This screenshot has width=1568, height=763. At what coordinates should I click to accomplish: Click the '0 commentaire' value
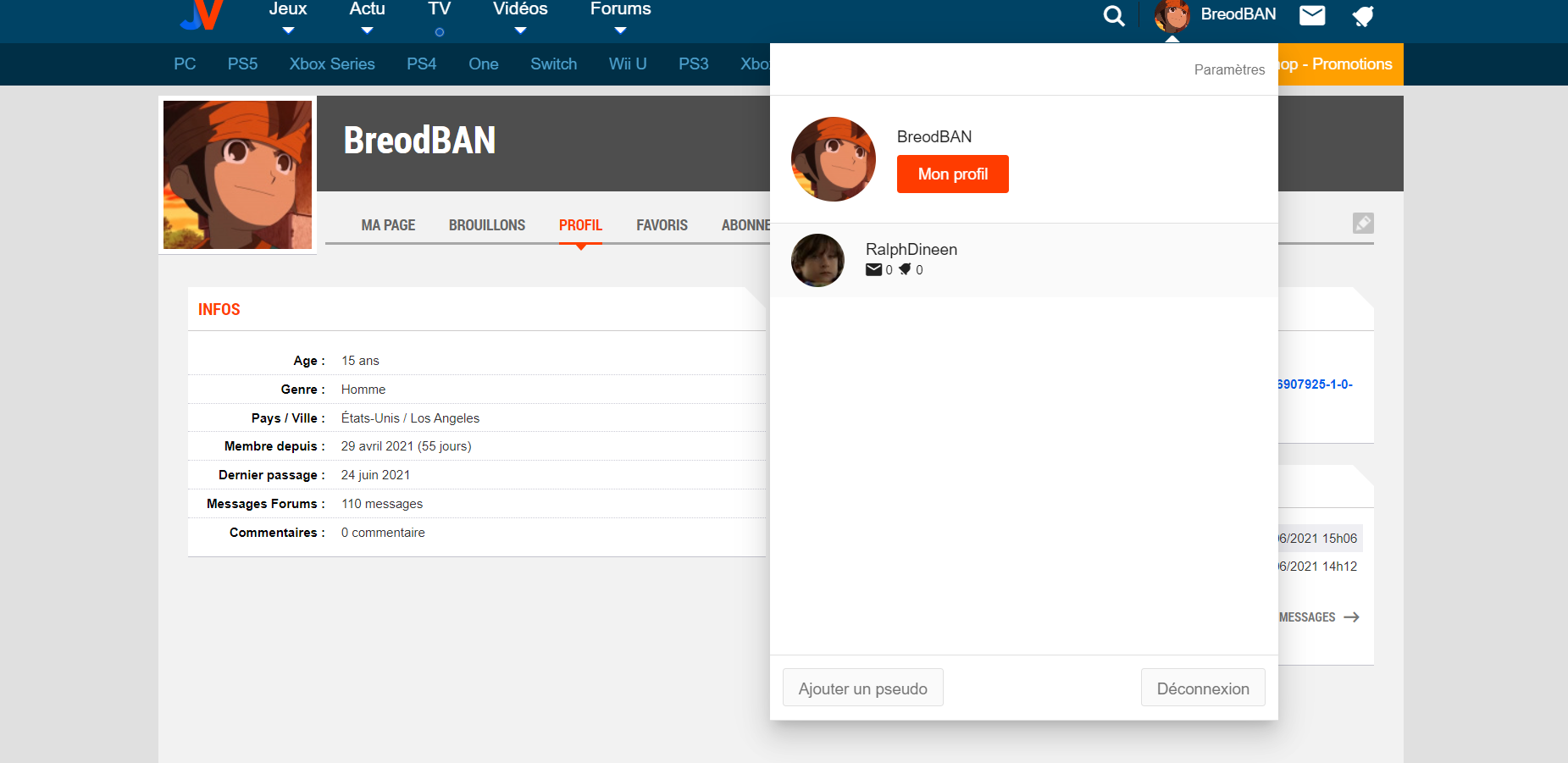(x=383, y=533)
